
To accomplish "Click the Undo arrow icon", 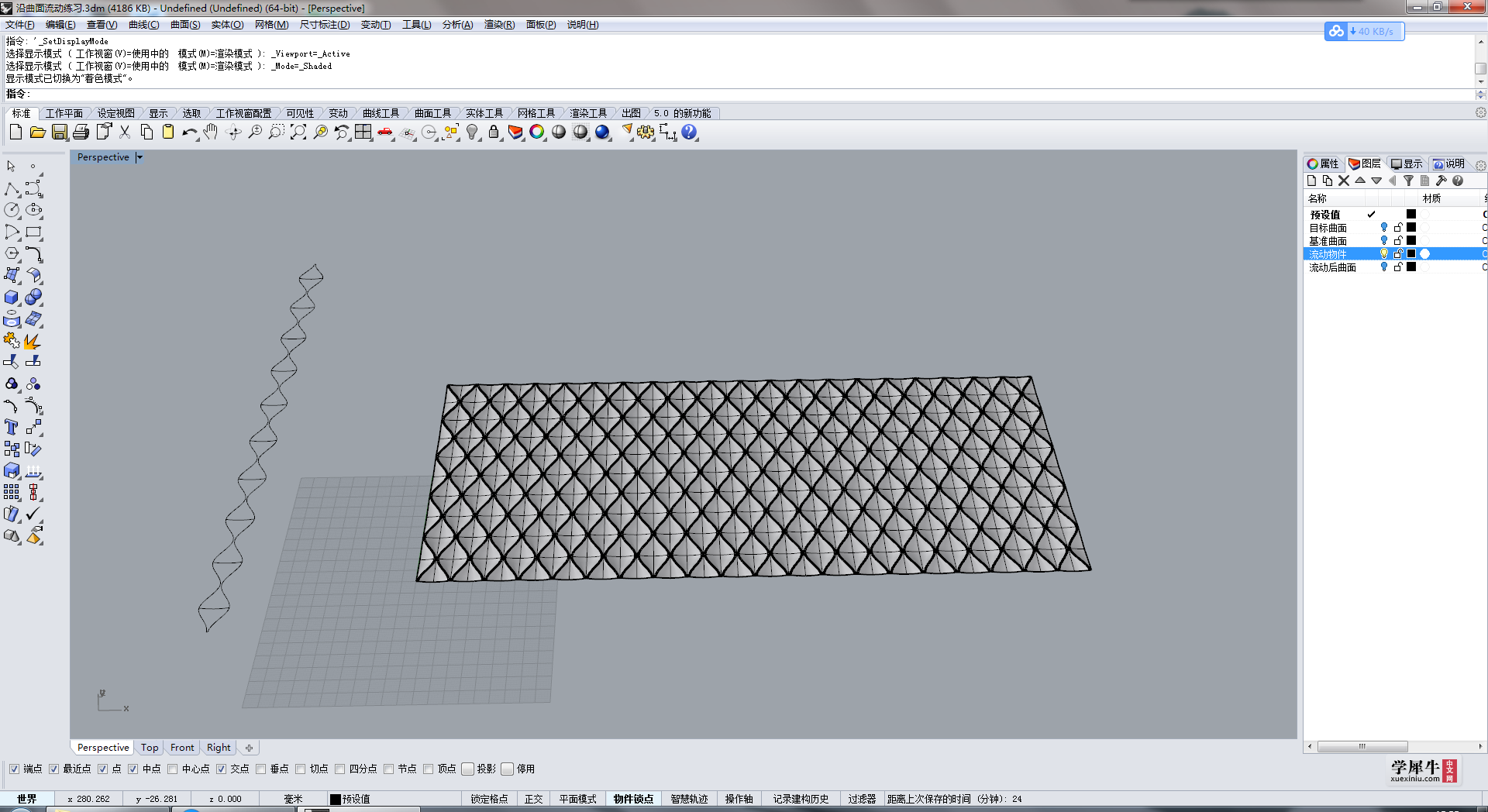I will pos(189,132).
